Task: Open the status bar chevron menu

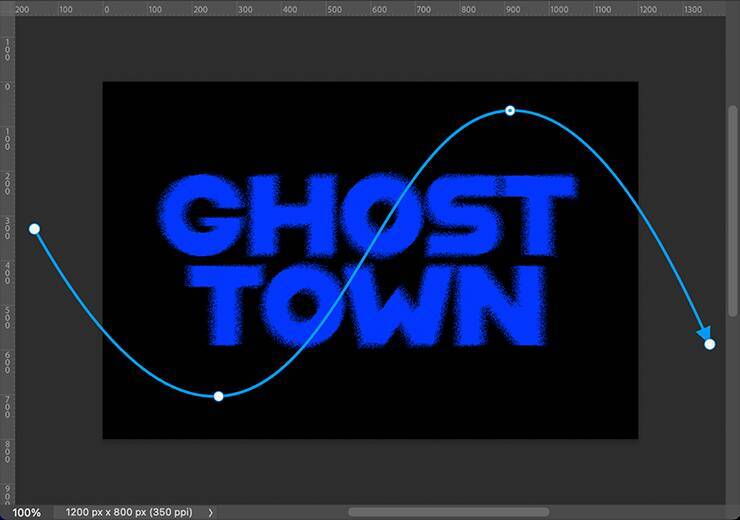Action: click(210, 512)
